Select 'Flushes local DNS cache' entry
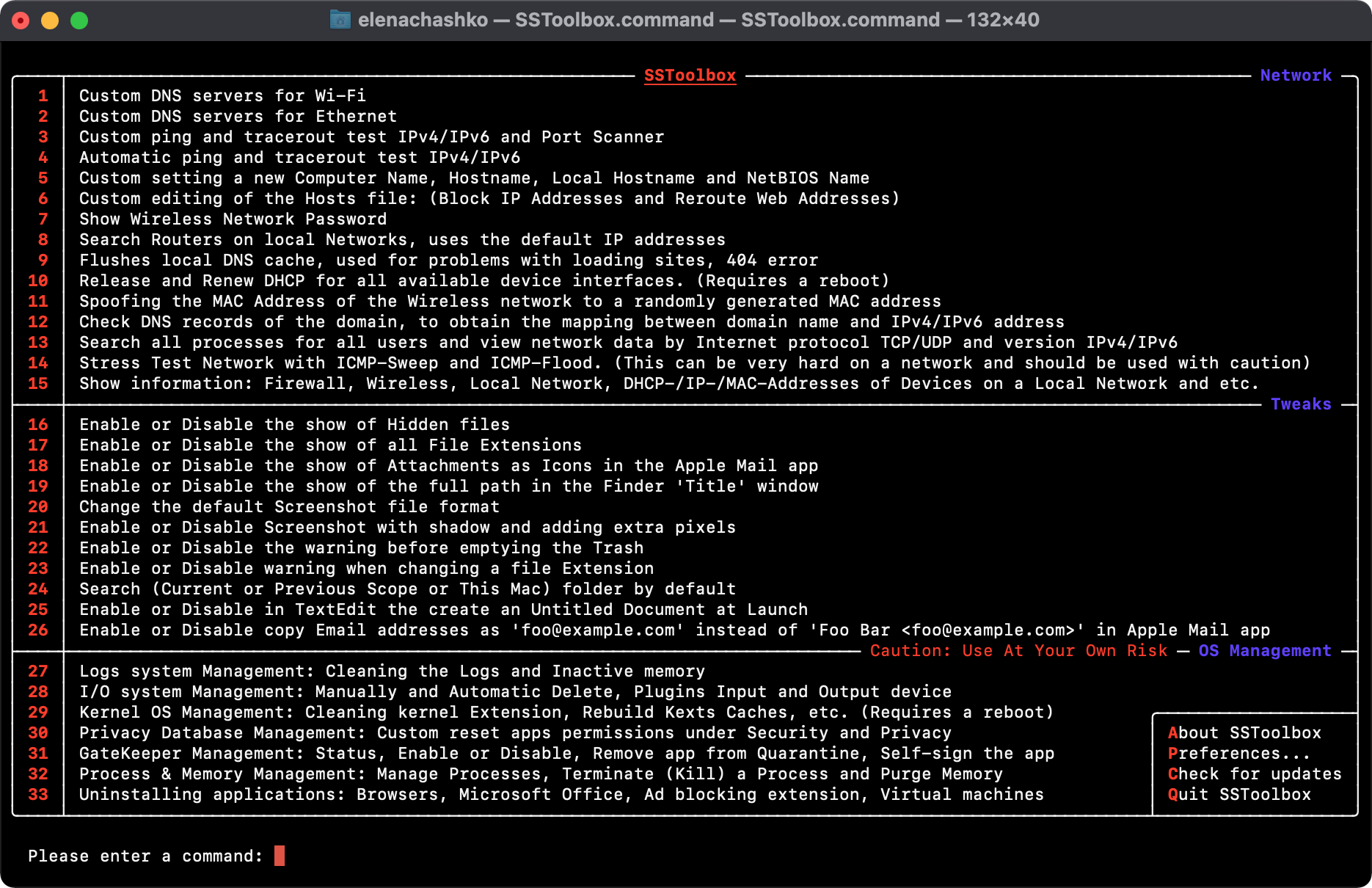This screenshot has width=1372, height=888. (x=448, y=261)
